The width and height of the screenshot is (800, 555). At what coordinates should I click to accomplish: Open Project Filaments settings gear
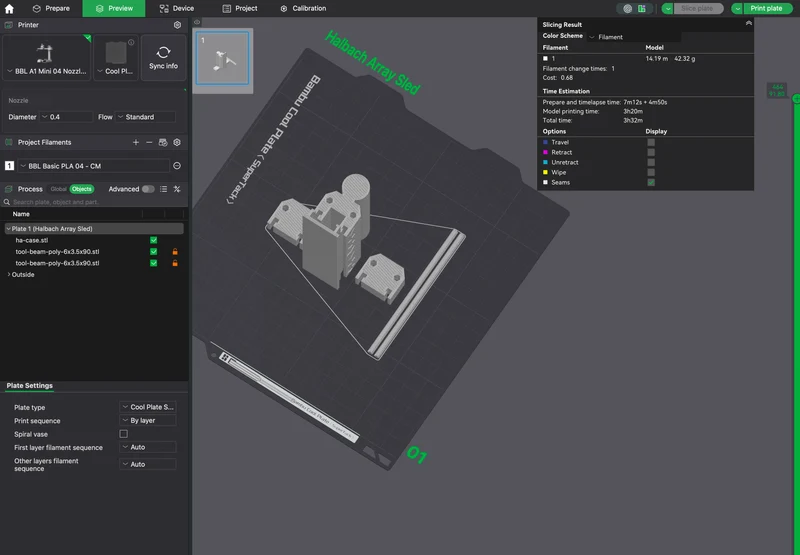177,142
